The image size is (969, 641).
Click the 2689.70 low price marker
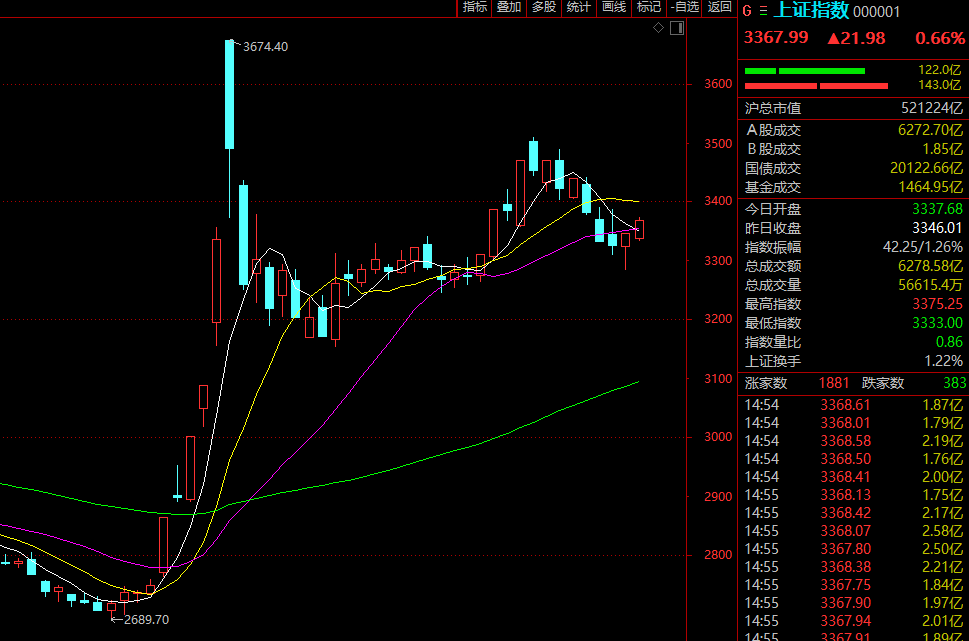coord(145,620)
